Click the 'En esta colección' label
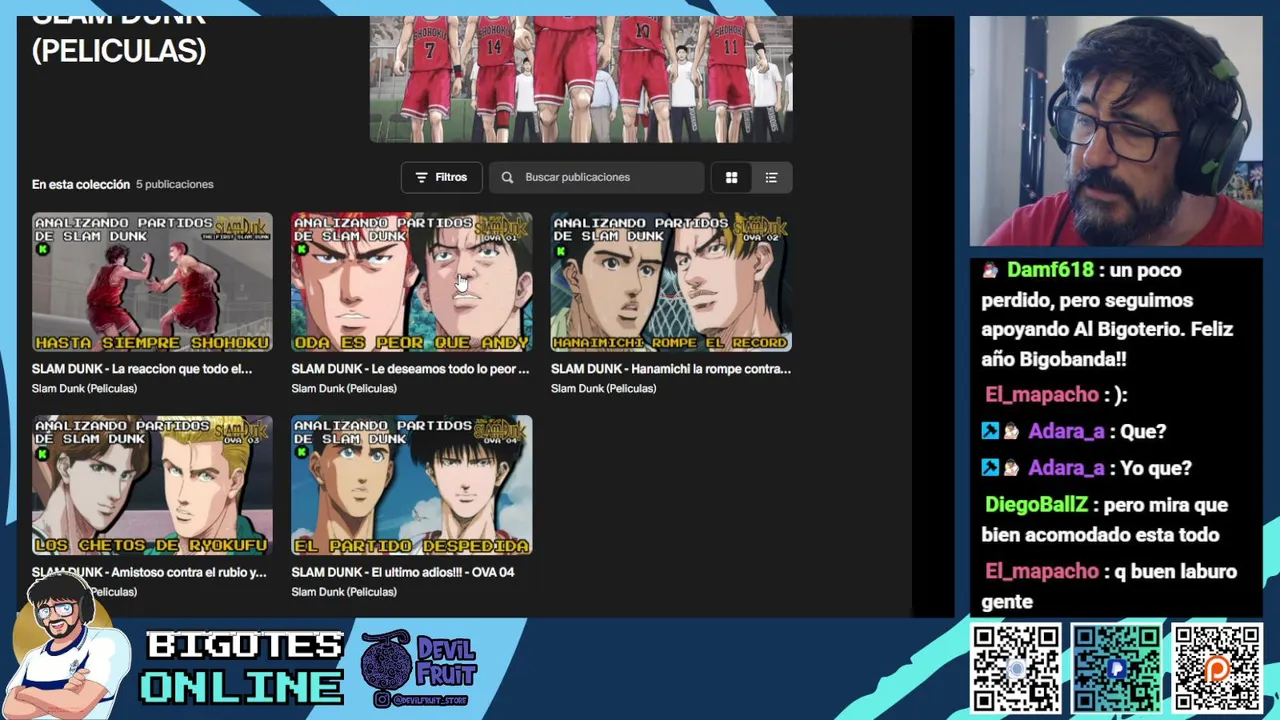This screenshot has width=1280, height=720. (x=81, y=184)
